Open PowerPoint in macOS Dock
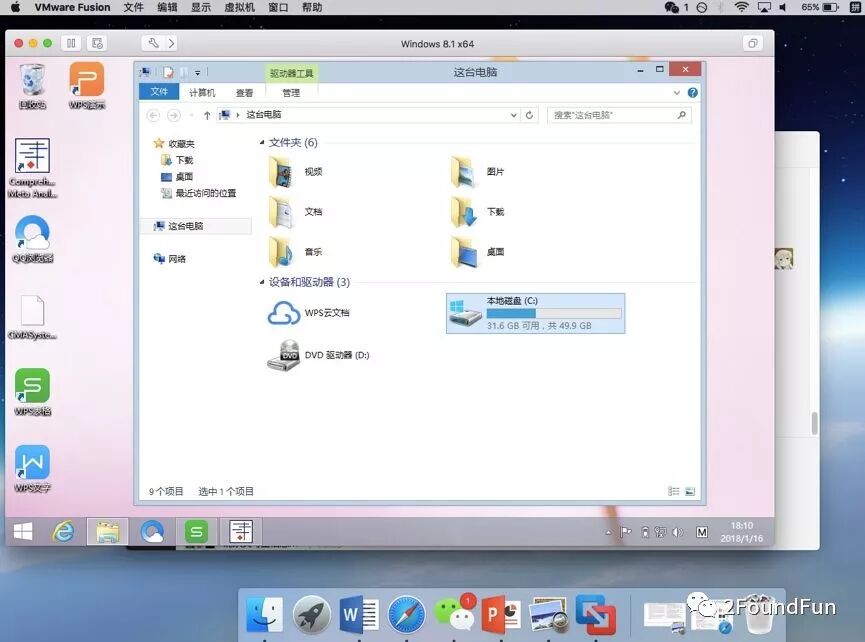This screenshot has width=865, height=642. point(501,614)
